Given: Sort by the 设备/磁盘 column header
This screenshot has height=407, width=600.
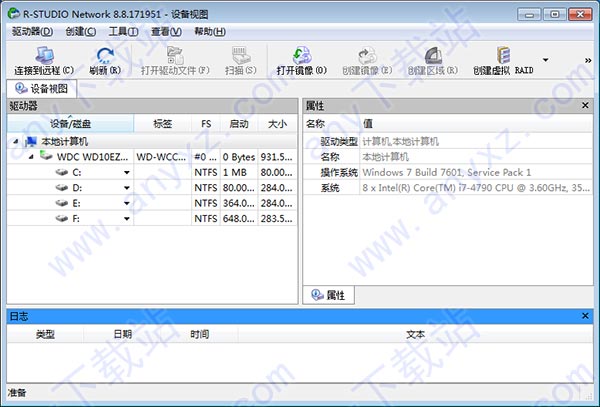Looking at the screenshot, I should 70,124.
